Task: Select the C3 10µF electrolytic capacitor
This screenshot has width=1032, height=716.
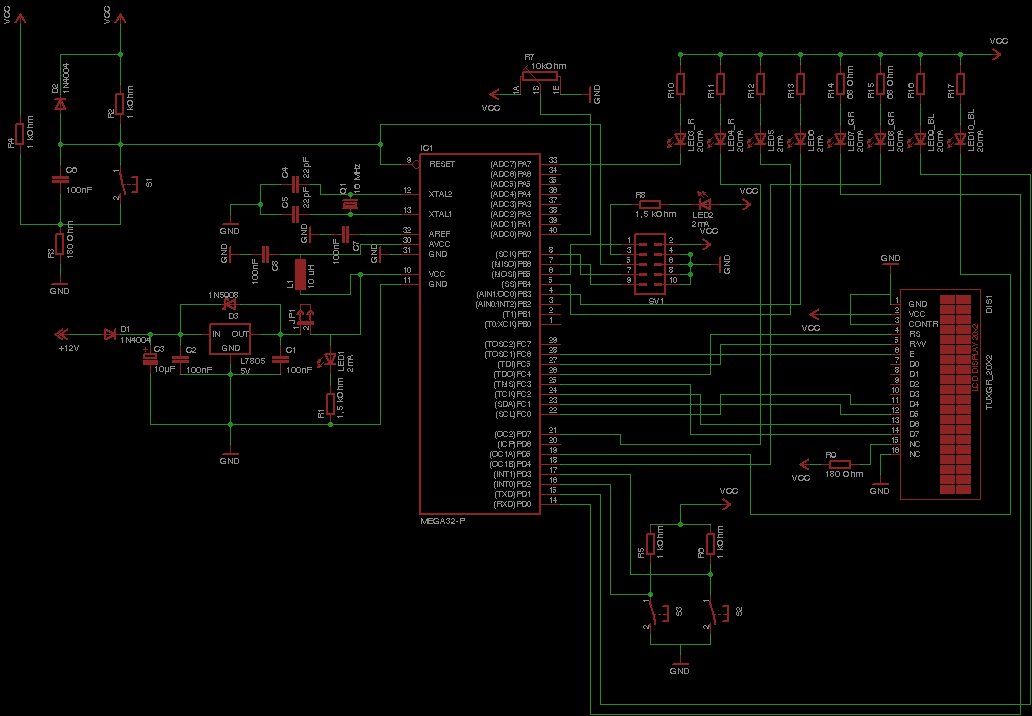Action: pos(151,358)
